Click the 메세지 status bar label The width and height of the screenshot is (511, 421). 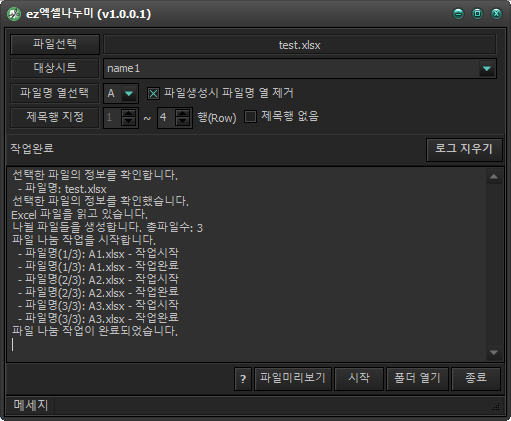point(31,405)
